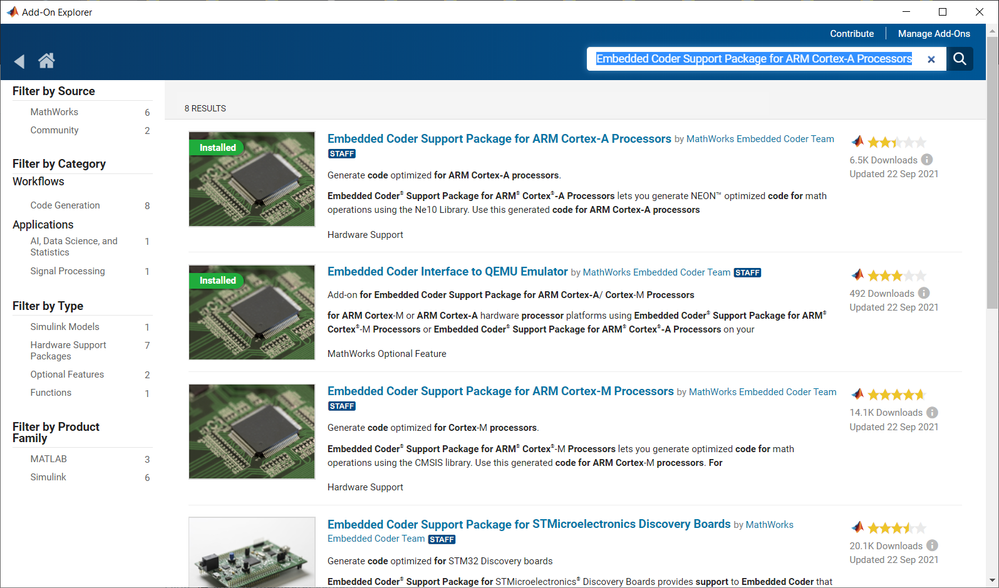The image size is (999, 588).
Task: Filter results by MathWorks source
Action: point(54,111)
